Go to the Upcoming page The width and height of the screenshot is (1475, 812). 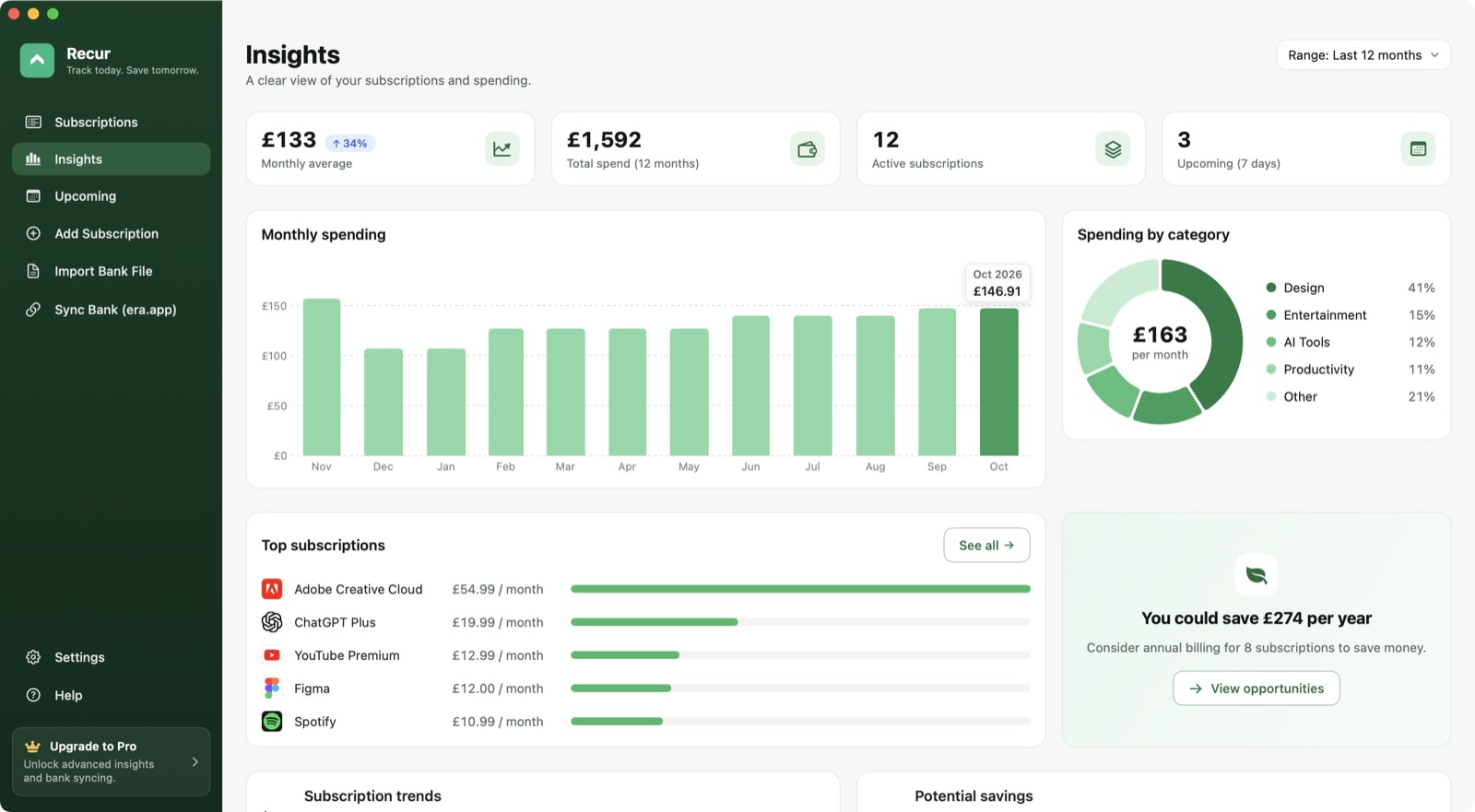coord(111,196)
